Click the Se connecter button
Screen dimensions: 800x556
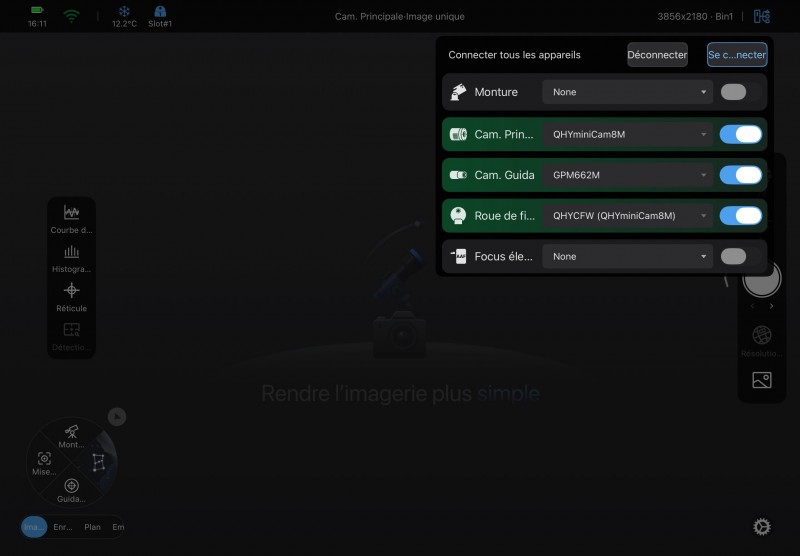pos(737,55)
